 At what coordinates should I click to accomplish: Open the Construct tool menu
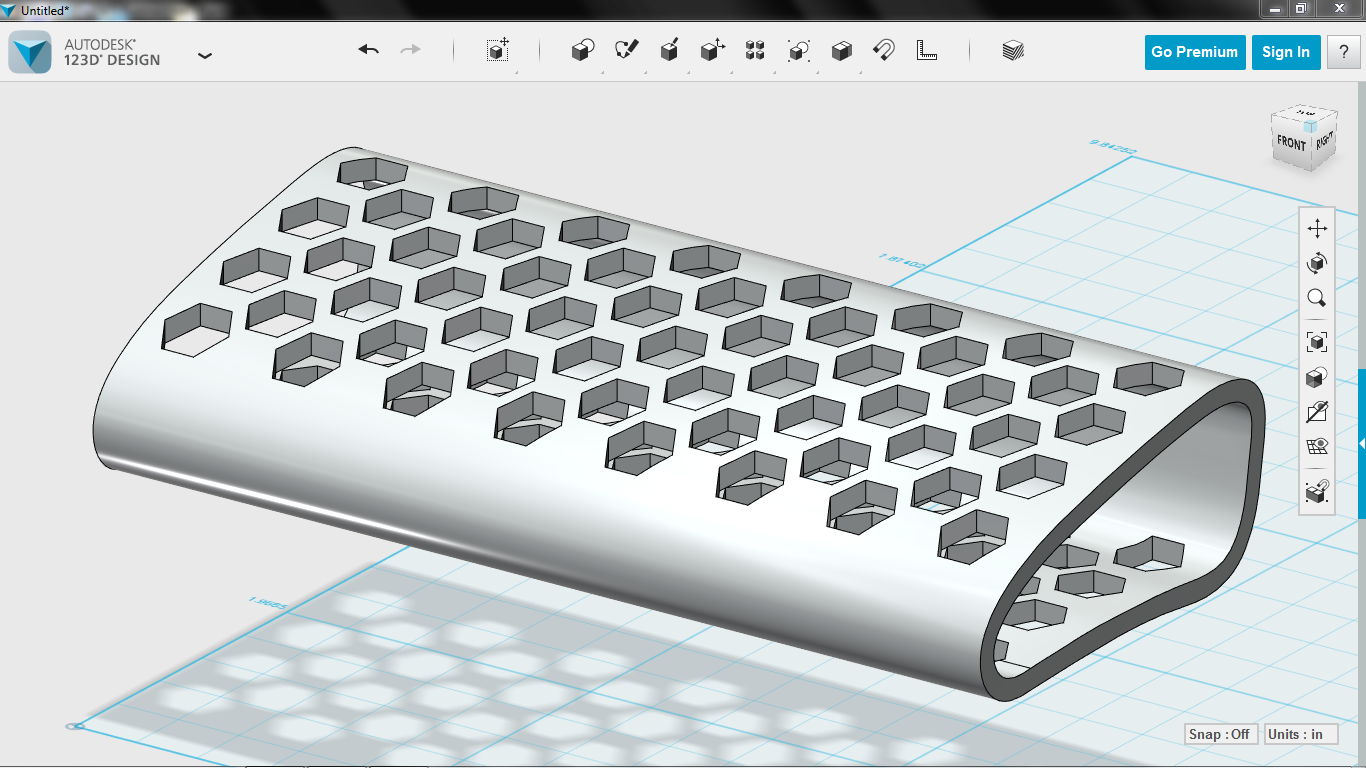pyautogui.click(x=670, y=50)
